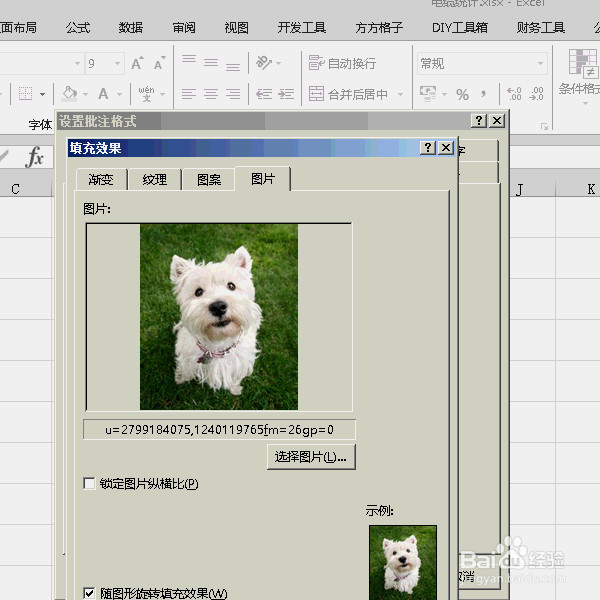Select the 图片 tab

(x=263, y=178)
